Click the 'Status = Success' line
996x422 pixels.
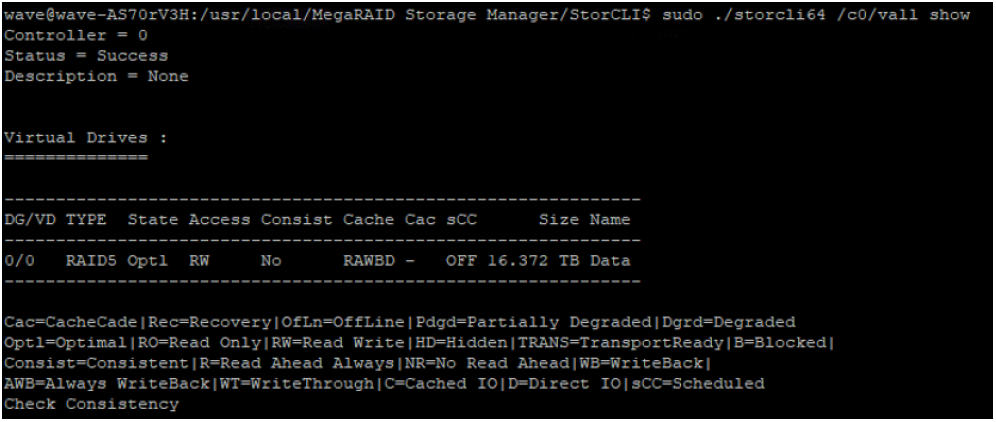(x=86, y=56)
